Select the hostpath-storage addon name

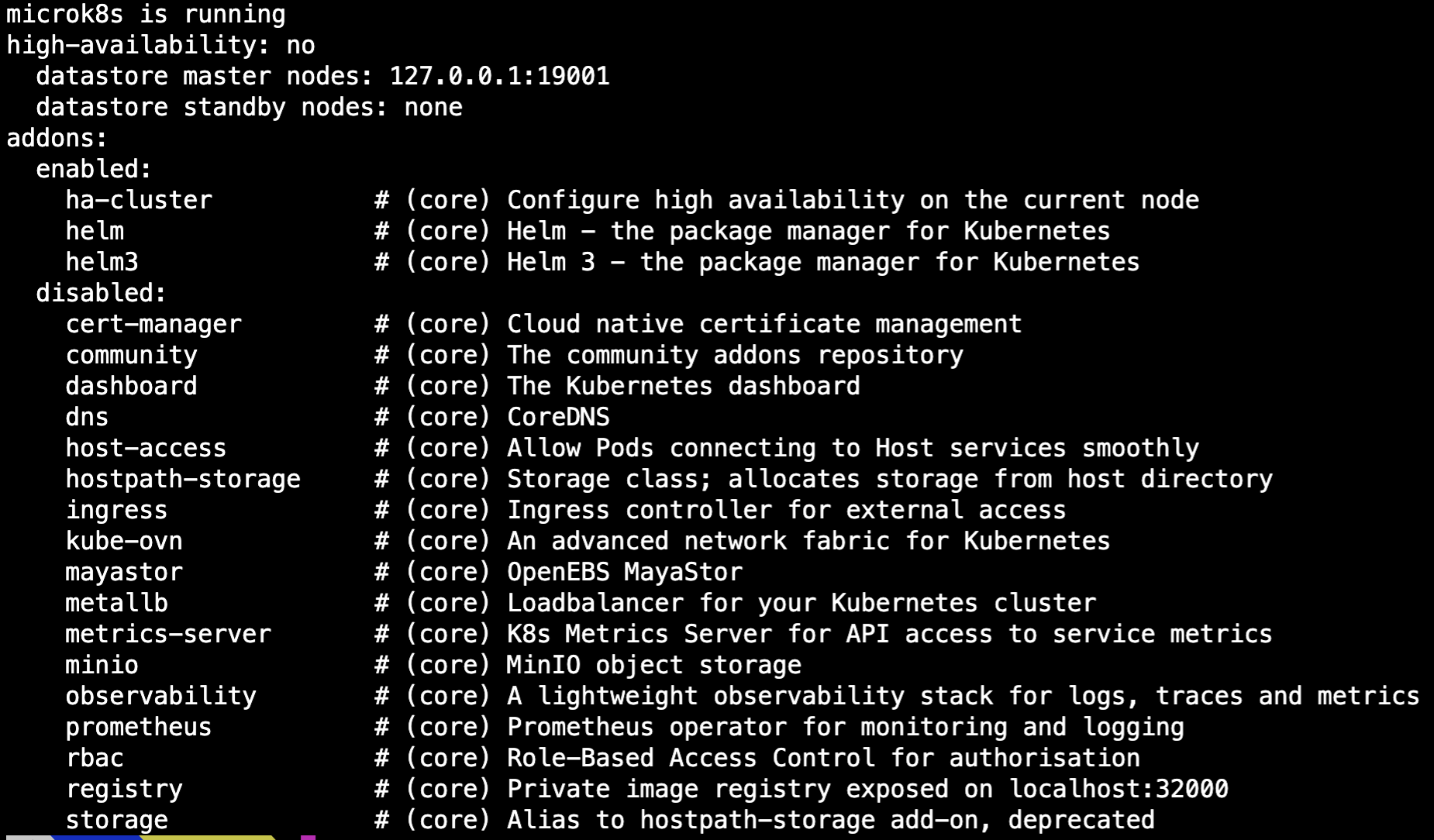[183, 479]
